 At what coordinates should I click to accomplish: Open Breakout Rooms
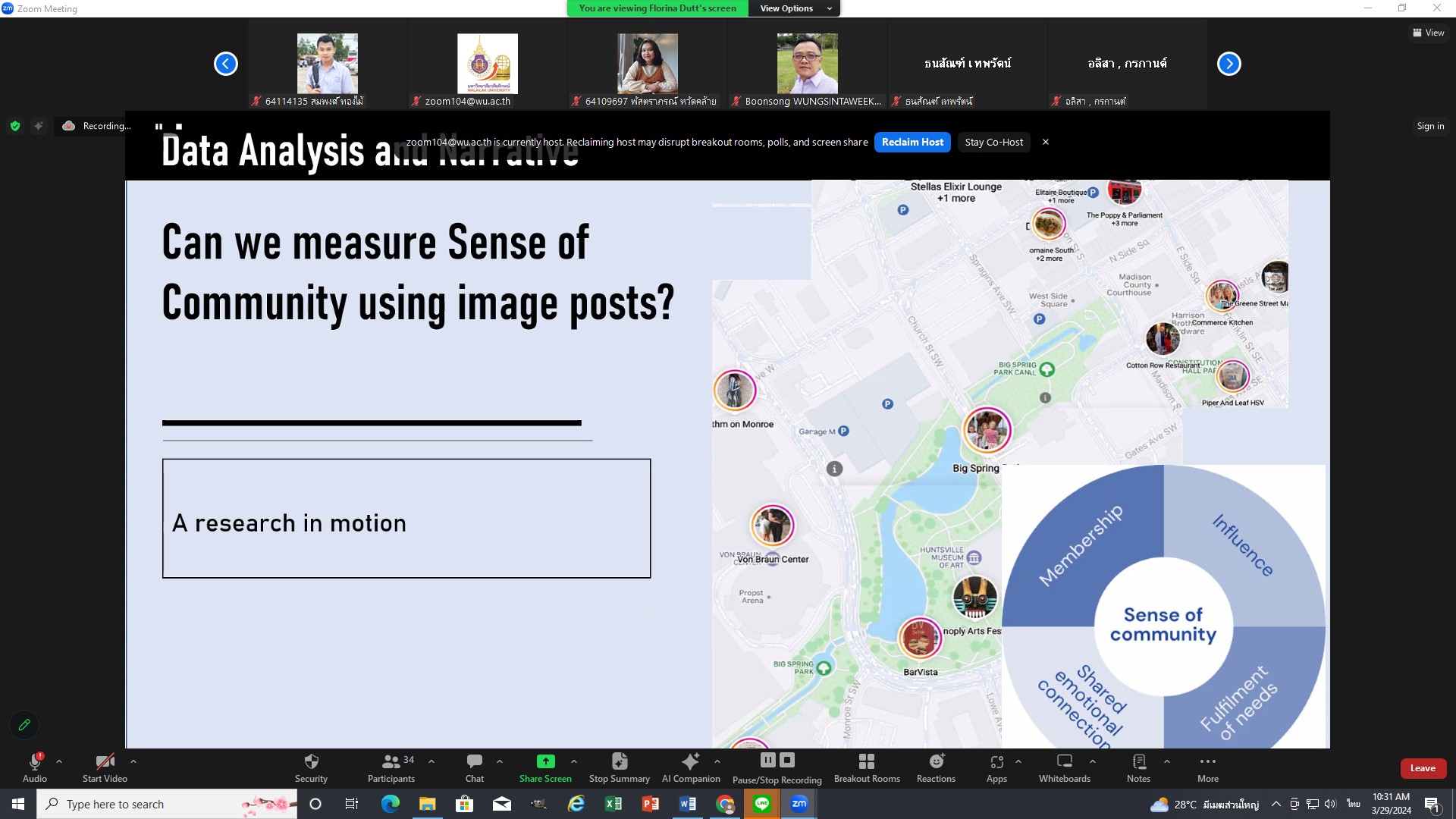(867, 761)
